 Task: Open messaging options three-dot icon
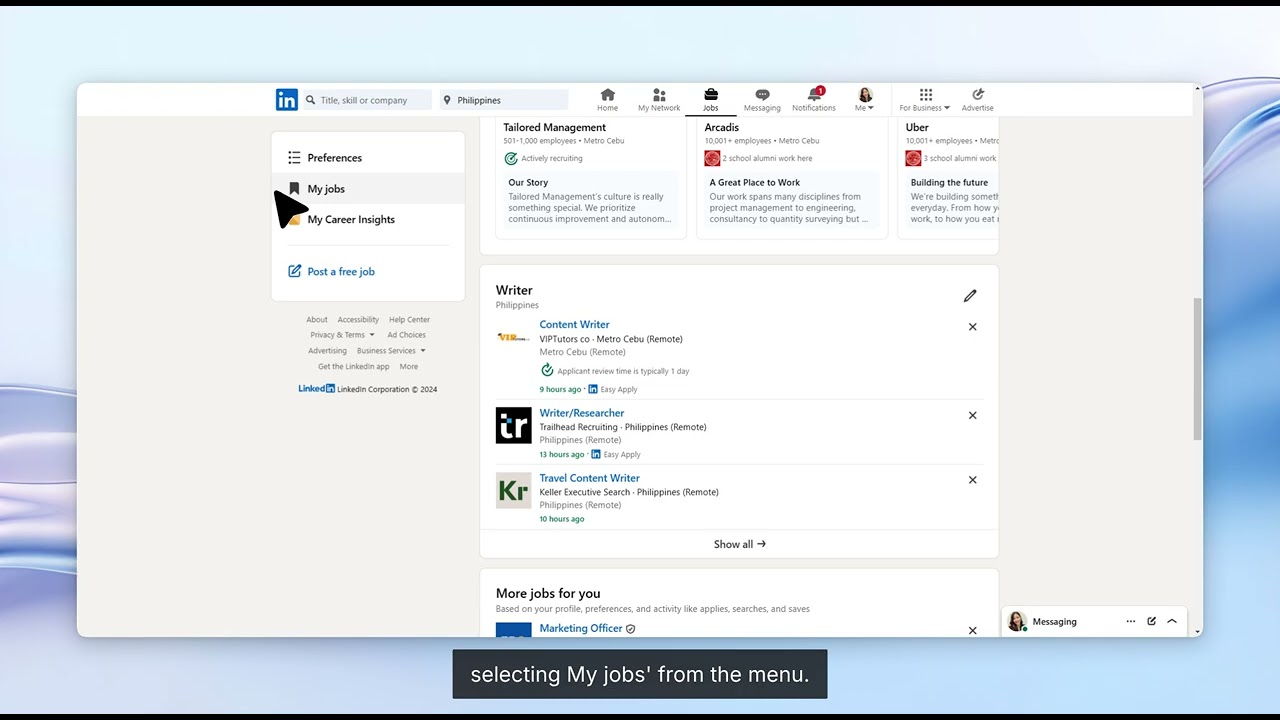pyautogui.click(x=1131, y=621)
